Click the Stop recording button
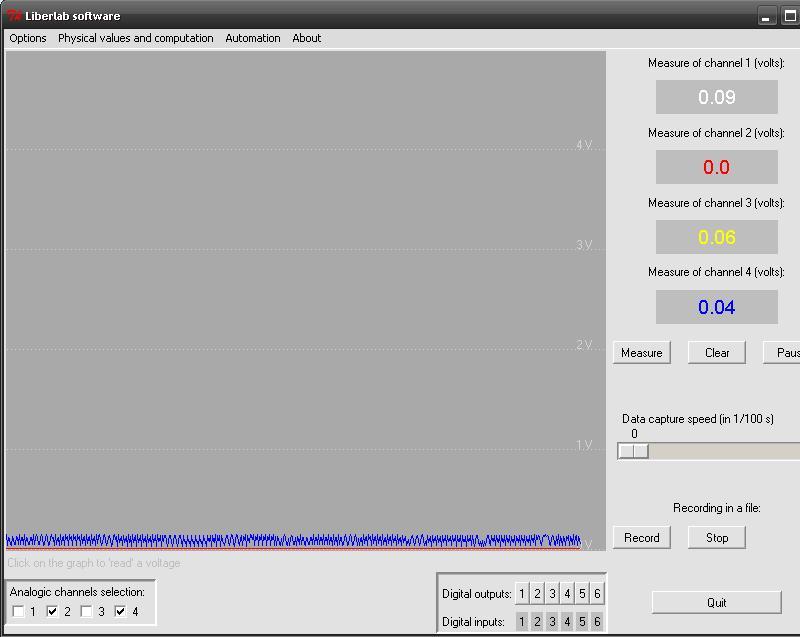The width and height of the screenshot is (800, 637). [x=717, y=537]
